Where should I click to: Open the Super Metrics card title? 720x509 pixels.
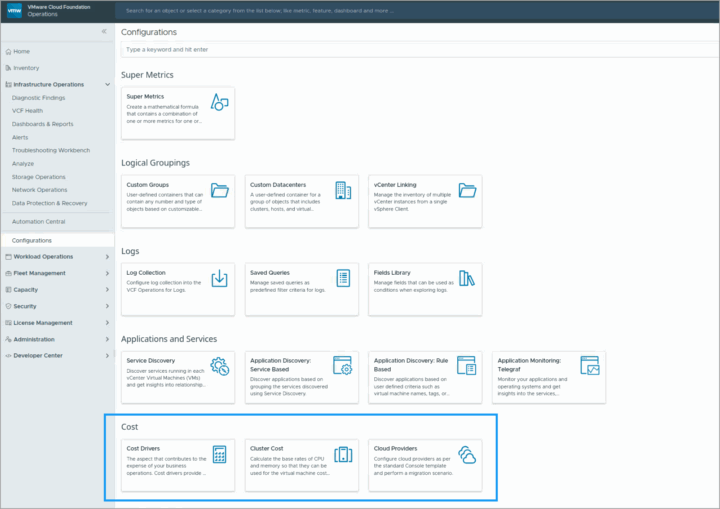[145, 96]
